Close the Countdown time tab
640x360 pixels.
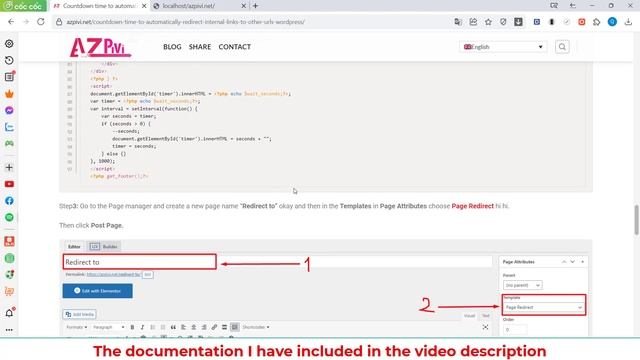pos(144,6)
